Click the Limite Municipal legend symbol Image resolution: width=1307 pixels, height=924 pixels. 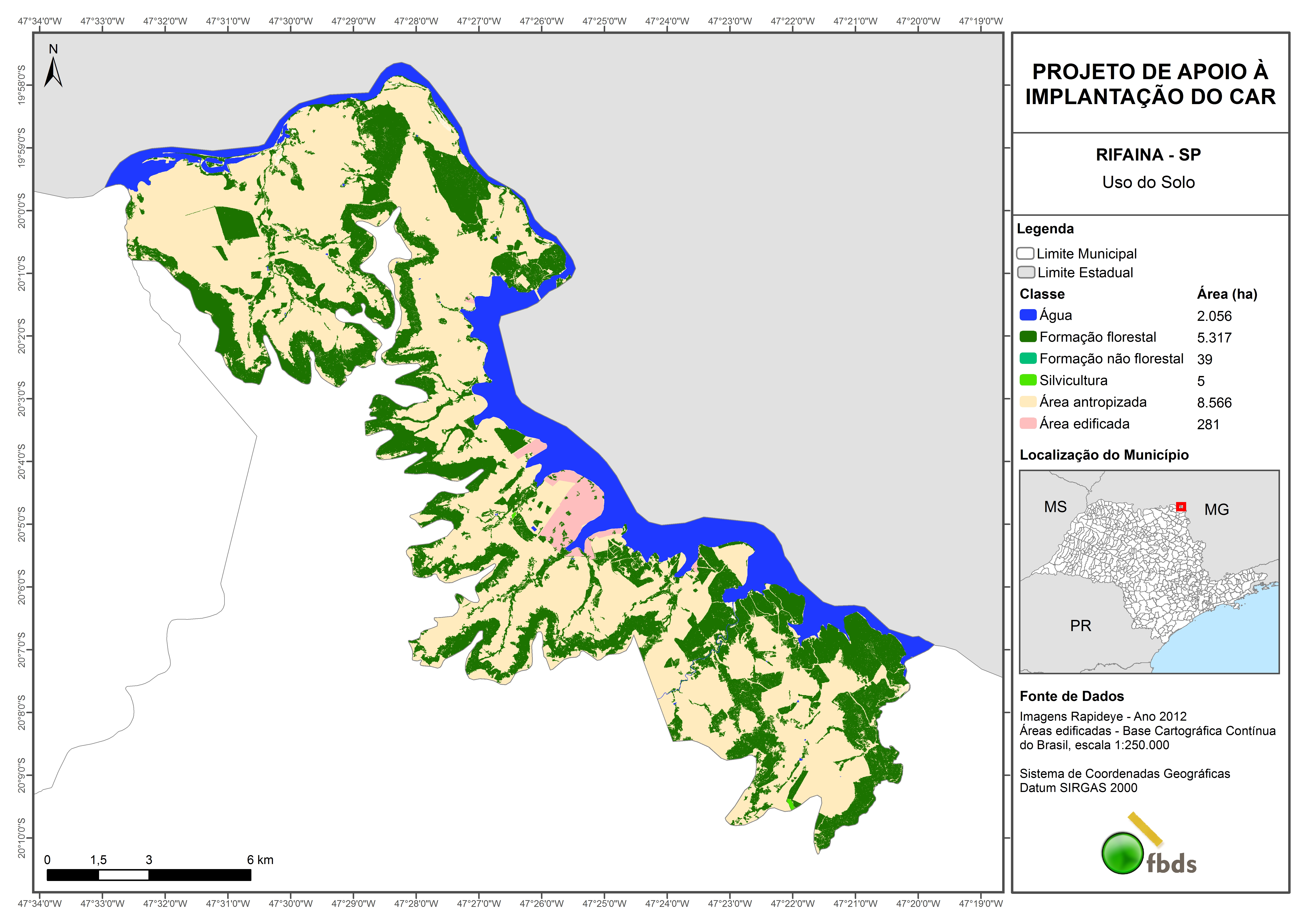click(1025, 253)
